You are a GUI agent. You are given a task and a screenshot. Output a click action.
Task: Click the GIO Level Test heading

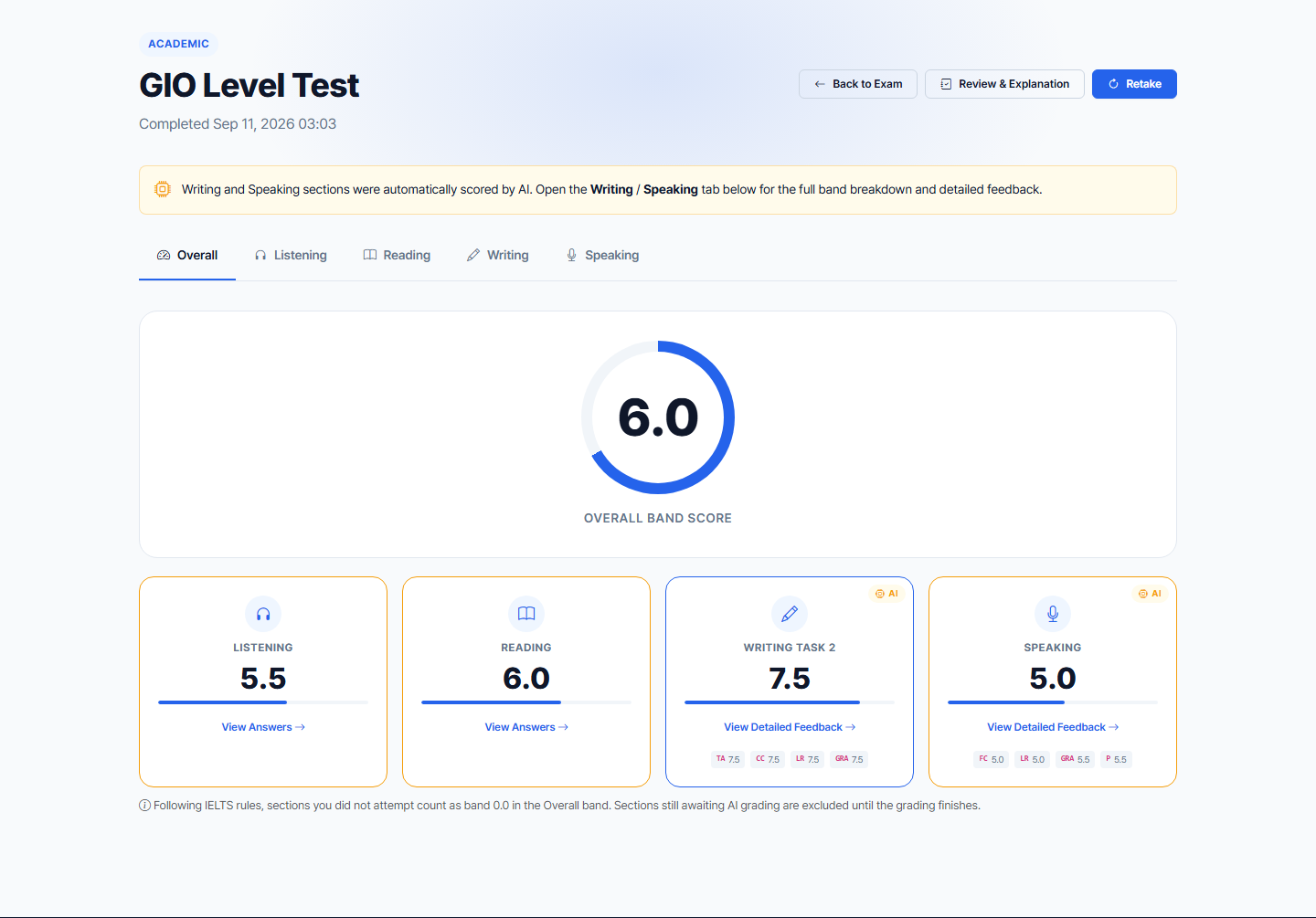[249, 85]
